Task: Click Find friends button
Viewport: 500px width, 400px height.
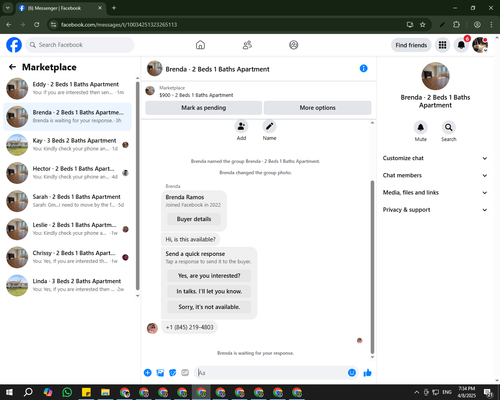Action: coord(411,45)
